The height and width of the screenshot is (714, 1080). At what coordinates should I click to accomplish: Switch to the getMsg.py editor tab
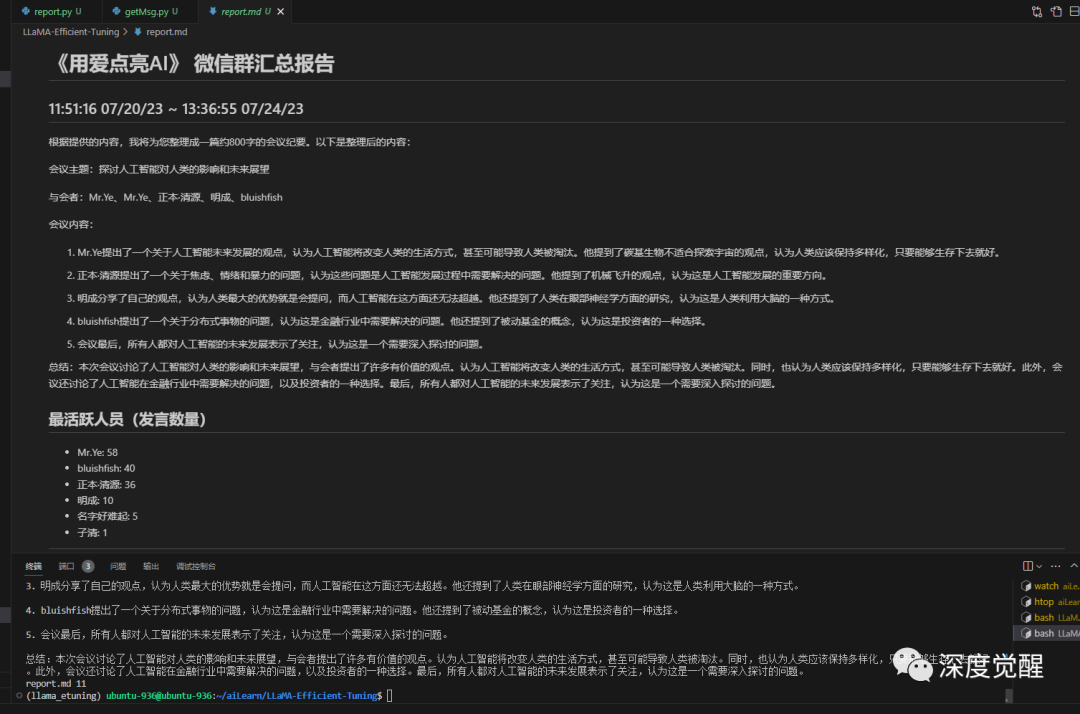coord(149,12)
